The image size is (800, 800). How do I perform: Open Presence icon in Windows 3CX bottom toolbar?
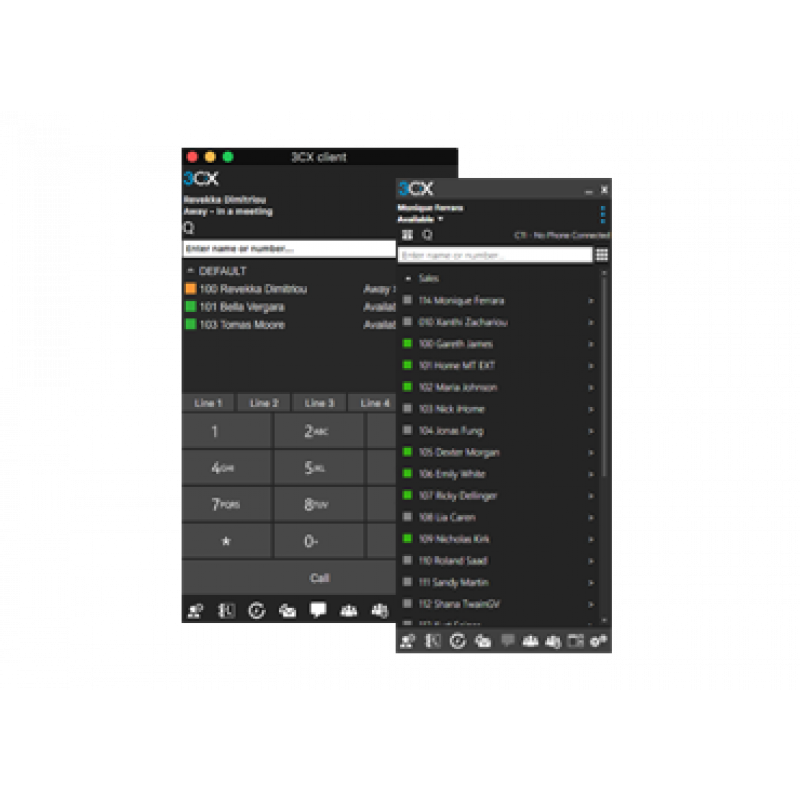pyautogui.click(x=408, y=641)
